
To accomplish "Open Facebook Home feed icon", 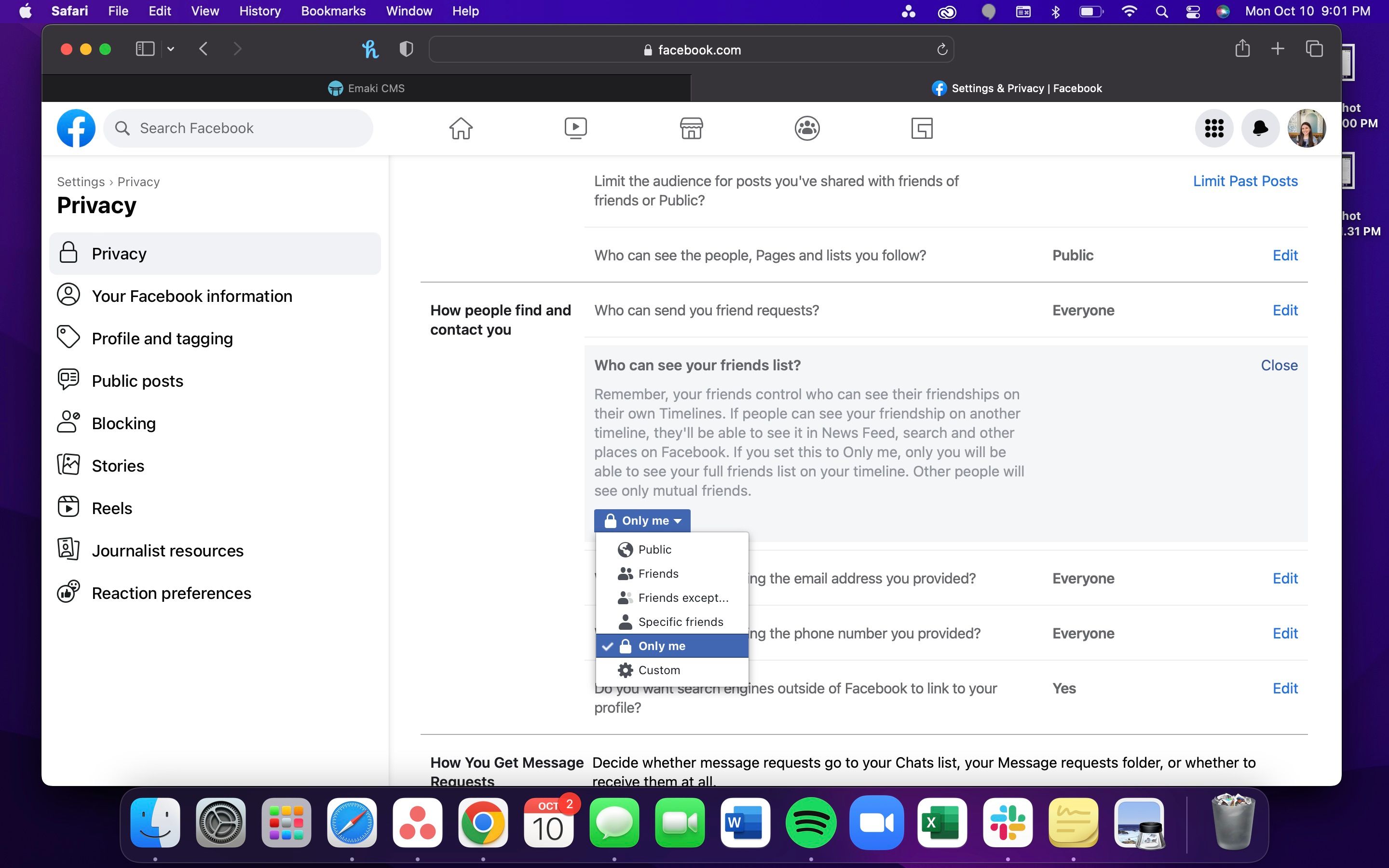I will click(x=460, y=128).
